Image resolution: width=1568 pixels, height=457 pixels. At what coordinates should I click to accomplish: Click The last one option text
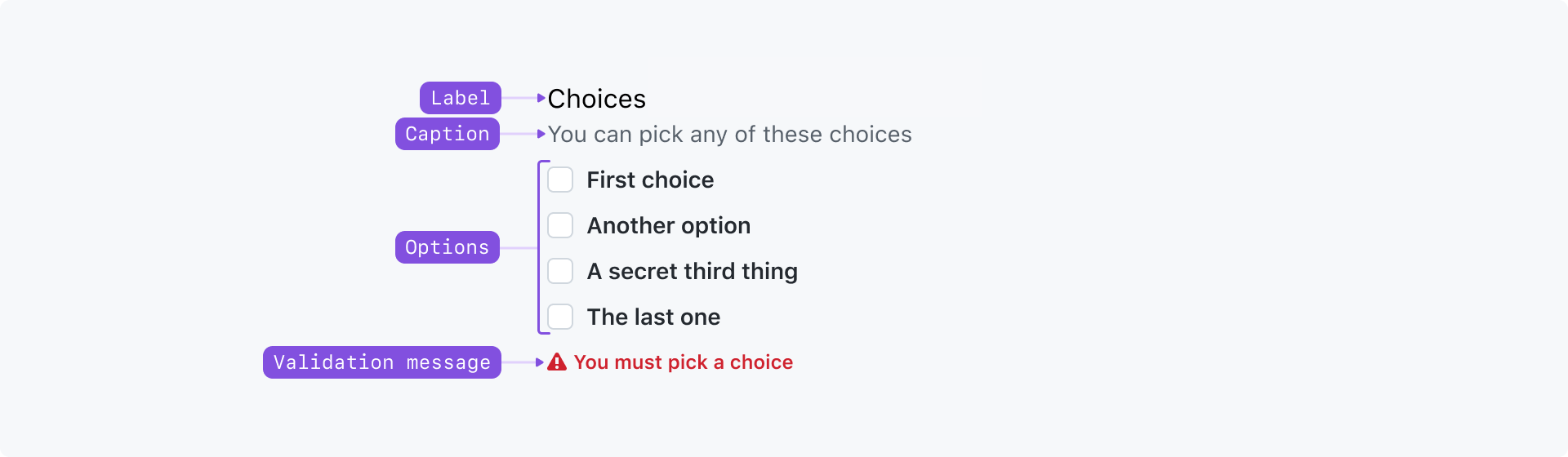653,317
